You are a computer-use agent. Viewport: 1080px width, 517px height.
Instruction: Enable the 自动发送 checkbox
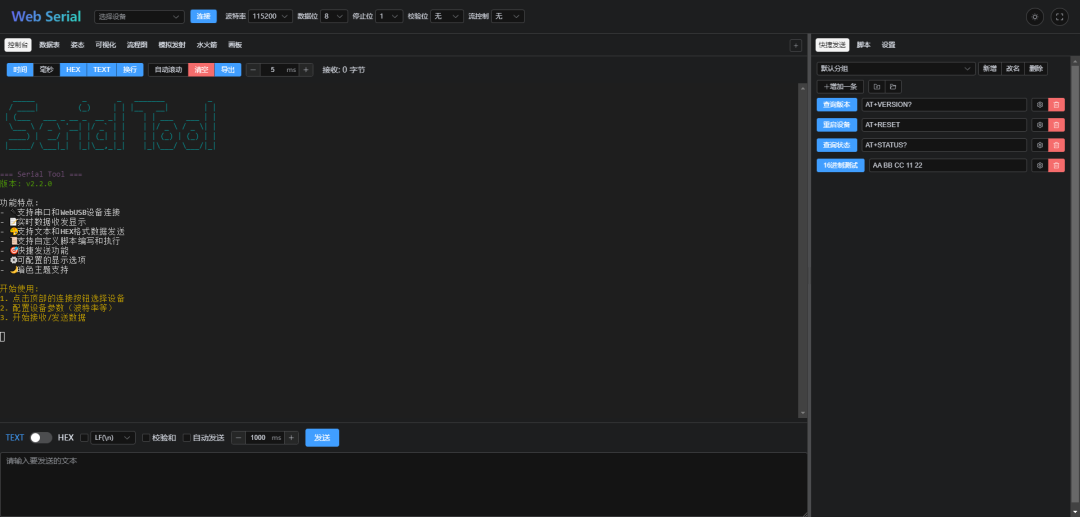point(187,438)
